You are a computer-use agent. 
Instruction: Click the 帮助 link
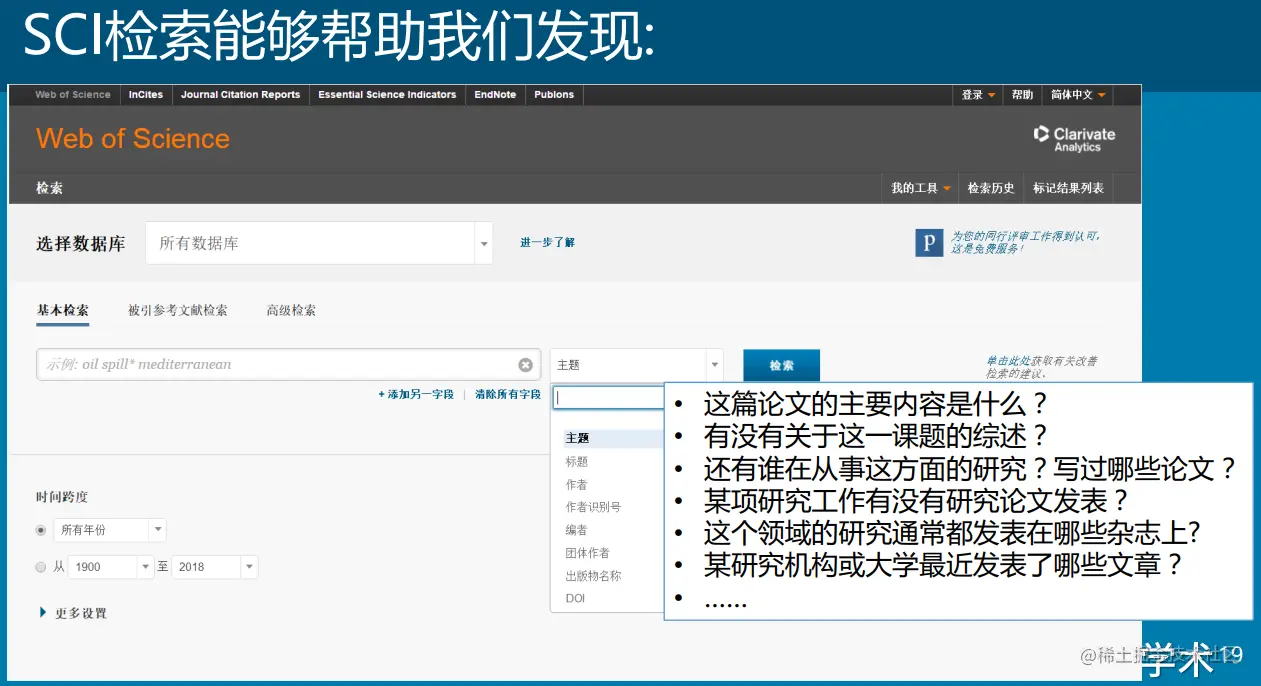coord(1022,95)
